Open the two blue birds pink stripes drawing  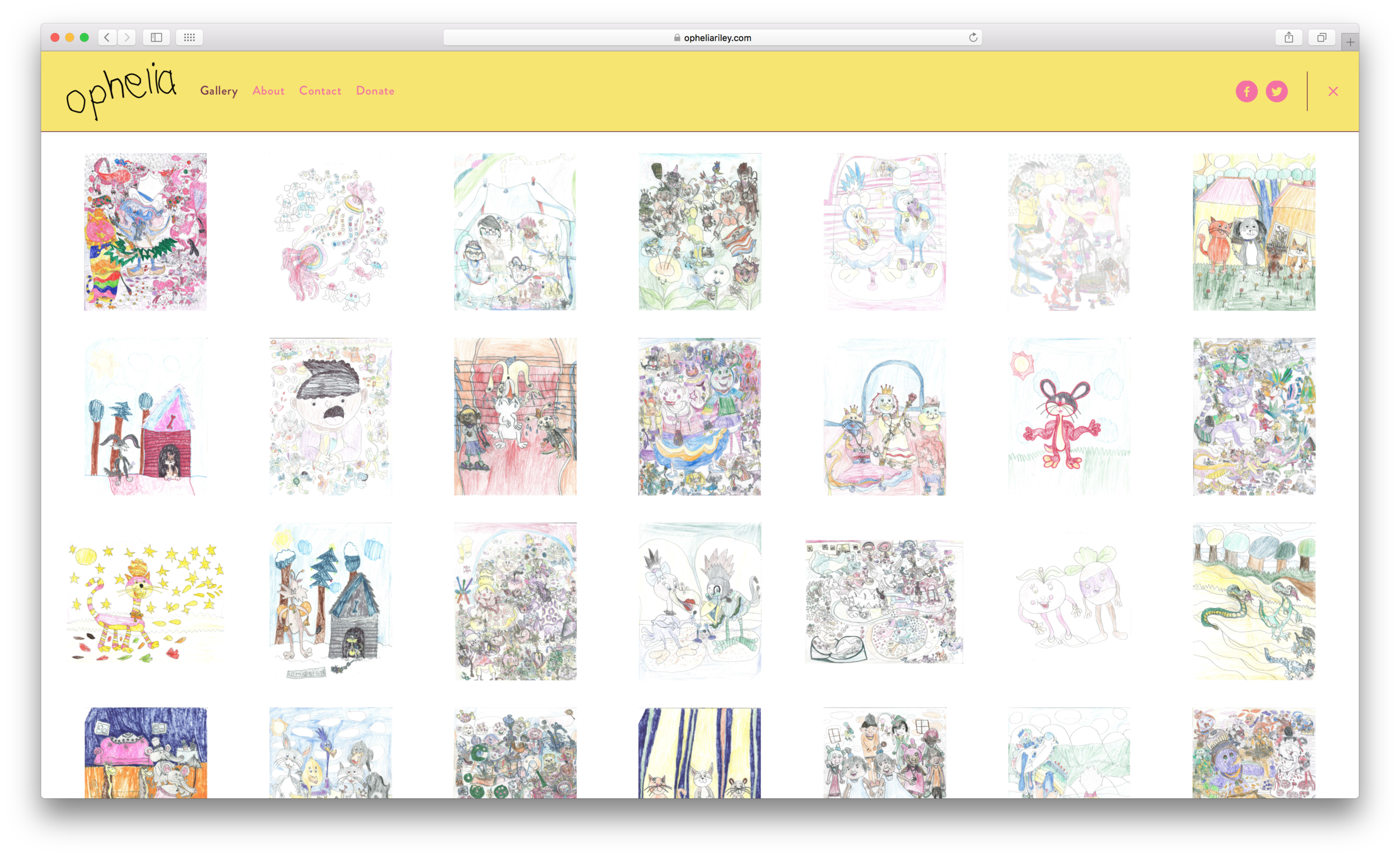coord(884,232)
